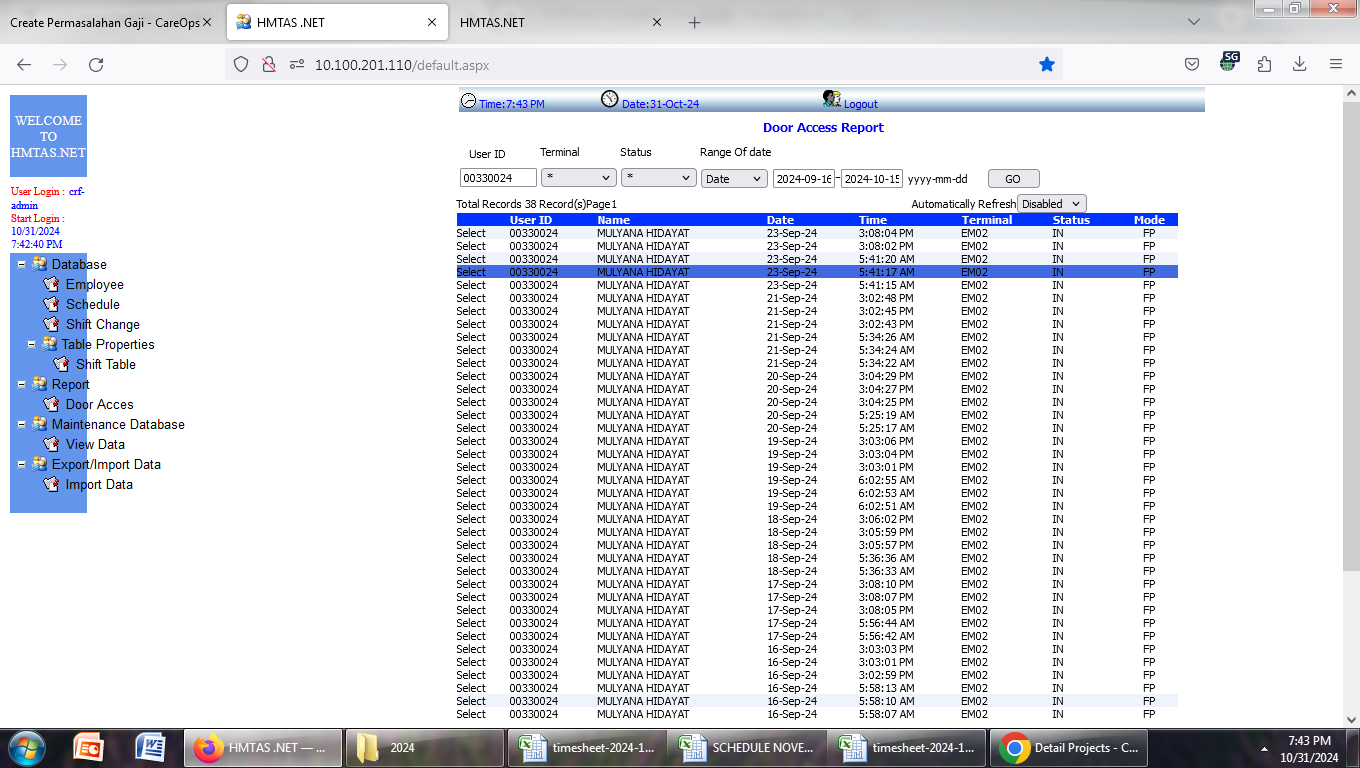Screen dimensions: 1360x768
Task: Click the Logout link
Action: click(x=860, y=104)
